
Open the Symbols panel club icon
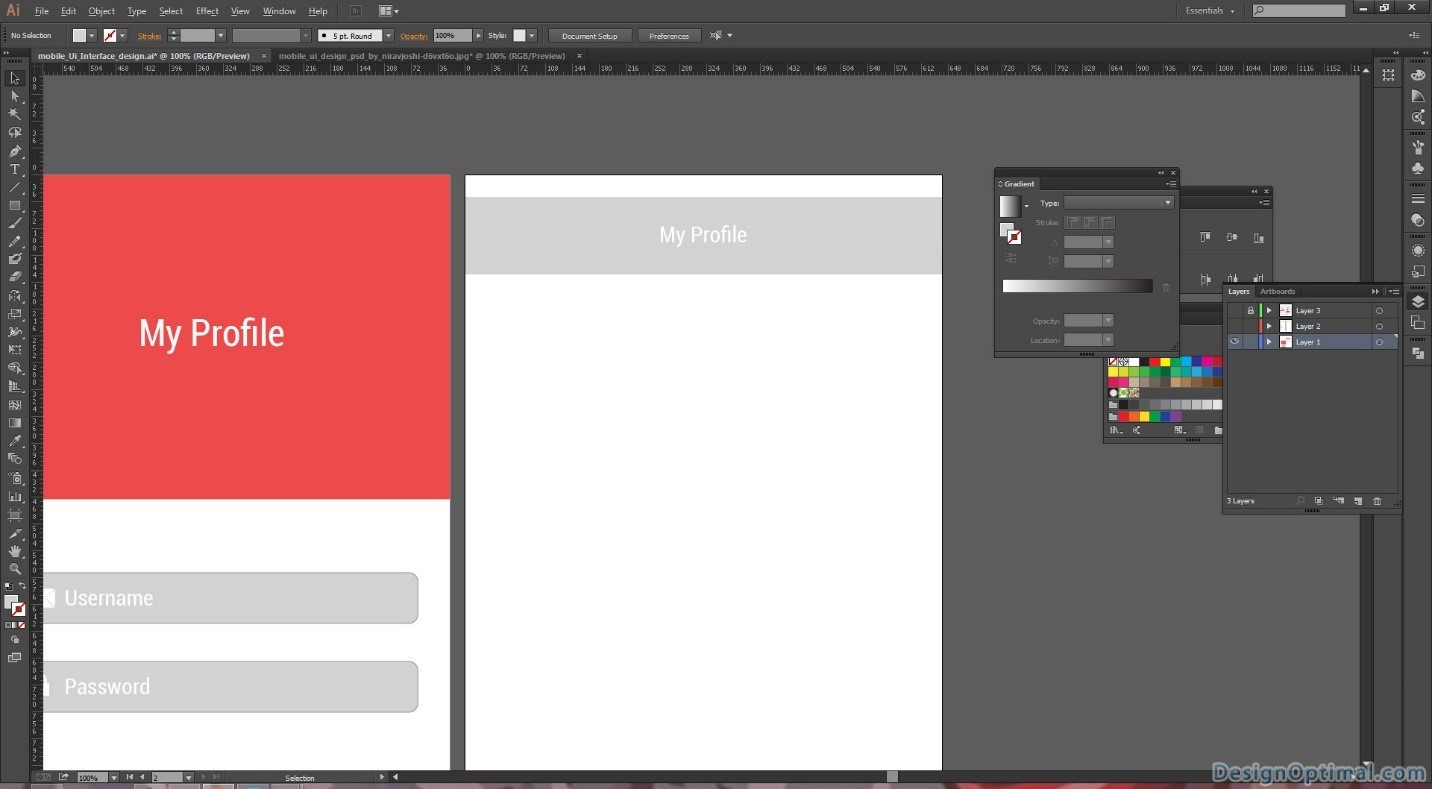[1418, 168]
